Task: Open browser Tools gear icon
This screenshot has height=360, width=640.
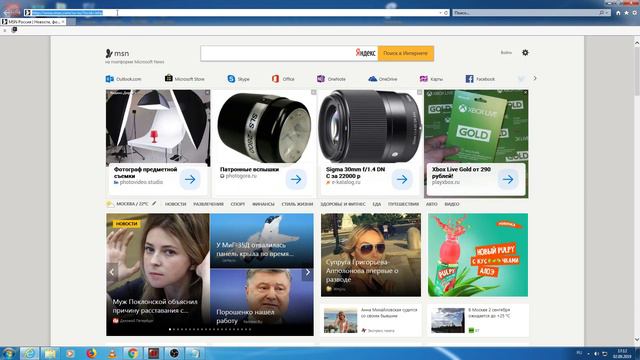Action: click(x=634, y=13)
